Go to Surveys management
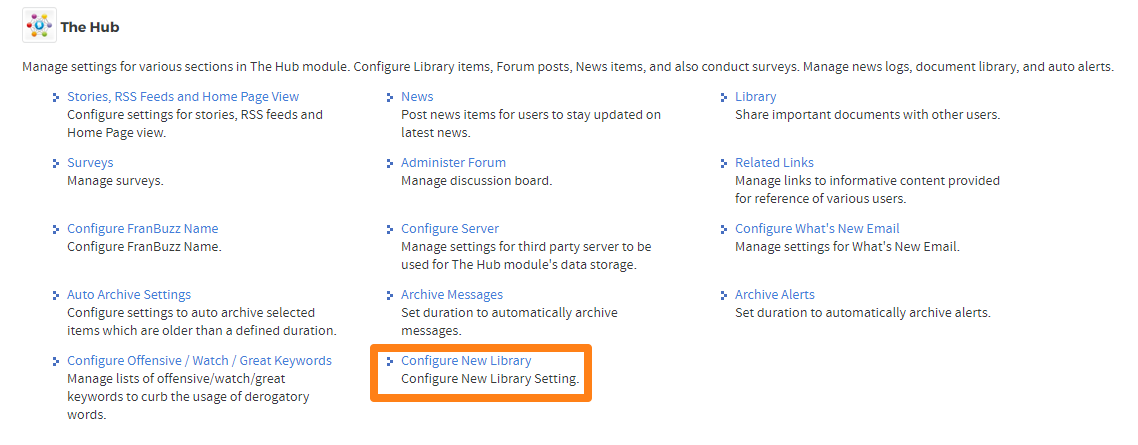The width and height of the screenshot is (1138, 445). 90,163
